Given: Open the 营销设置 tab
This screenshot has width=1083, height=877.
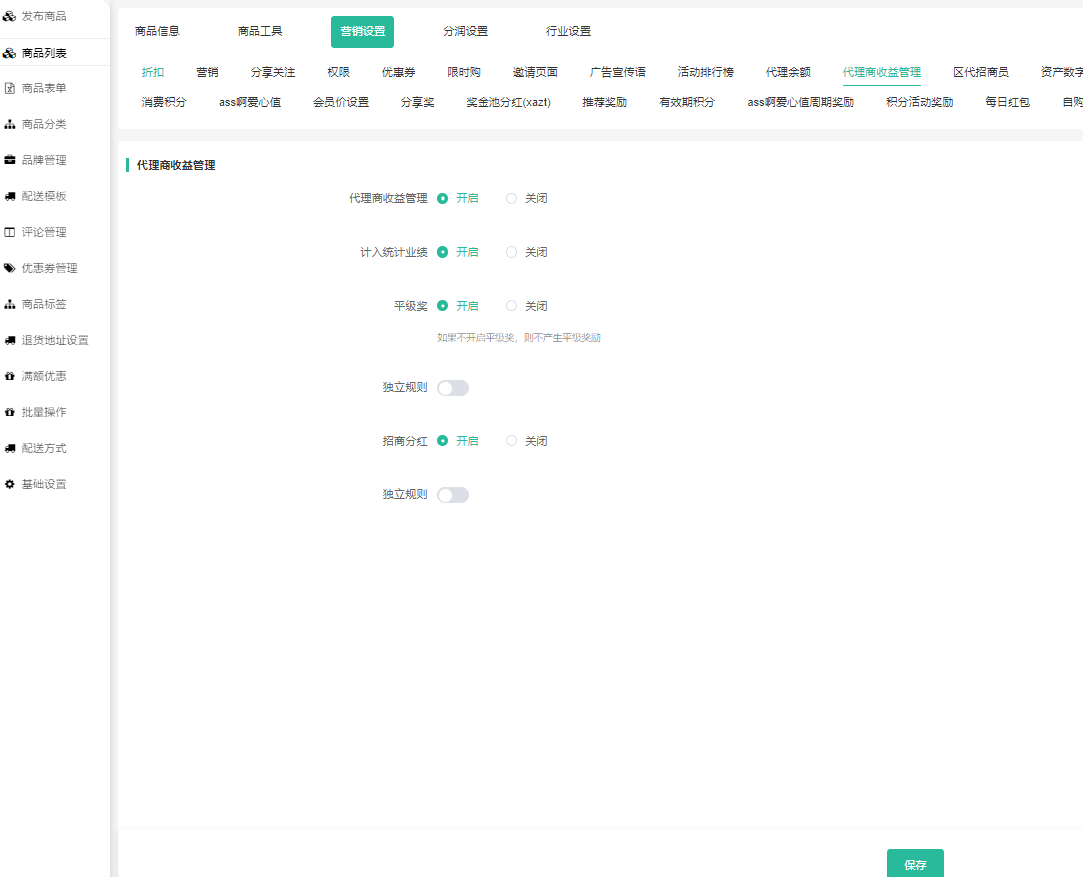Looking at the screenshot, I should click(x=363, y=32).
